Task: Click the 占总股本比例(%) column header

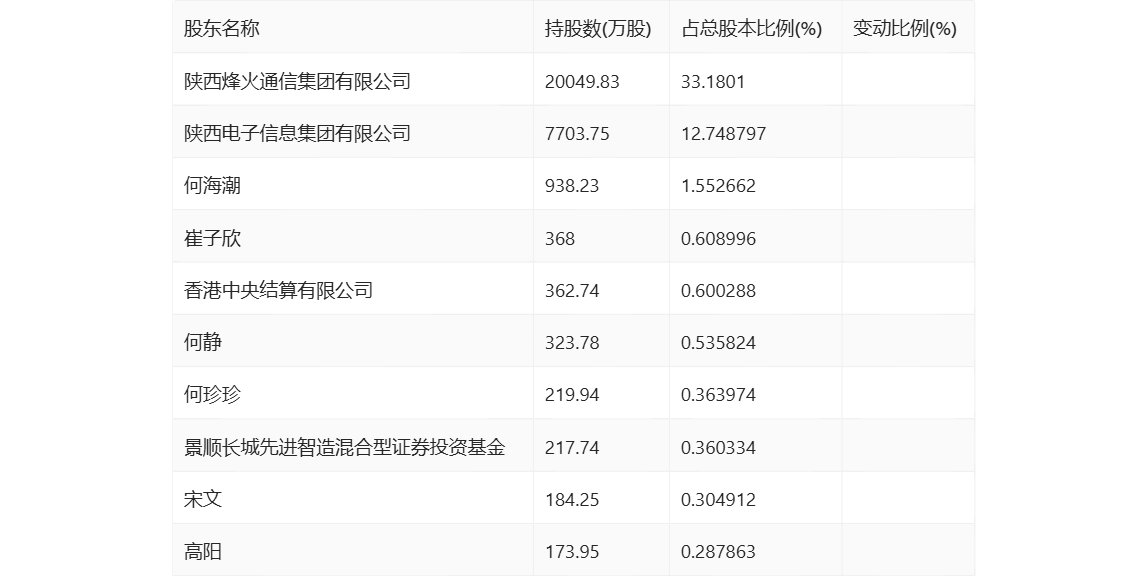Action: [x=751, y=29]
